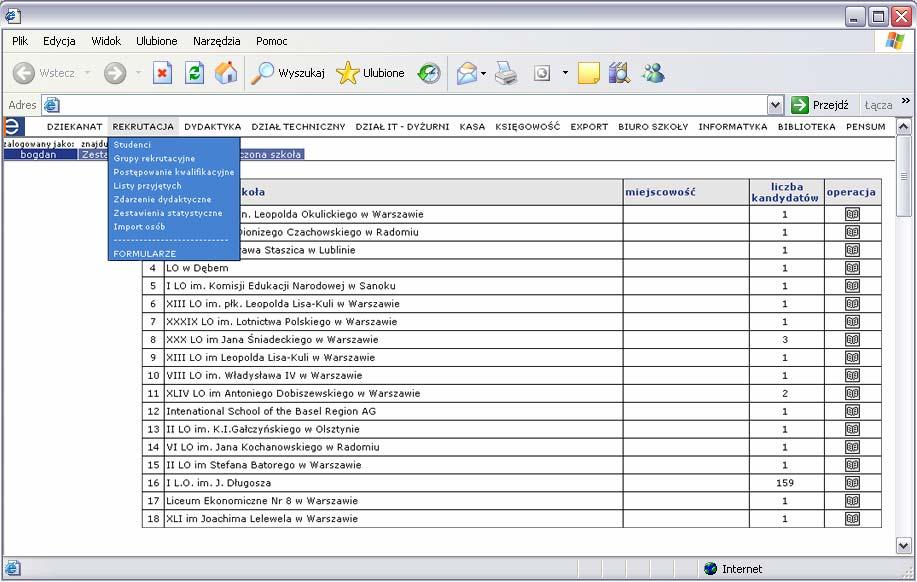Open the Ulubione menu in menu bar
The height and width of the screenshot is (582, 917).
tap(157, 41)
